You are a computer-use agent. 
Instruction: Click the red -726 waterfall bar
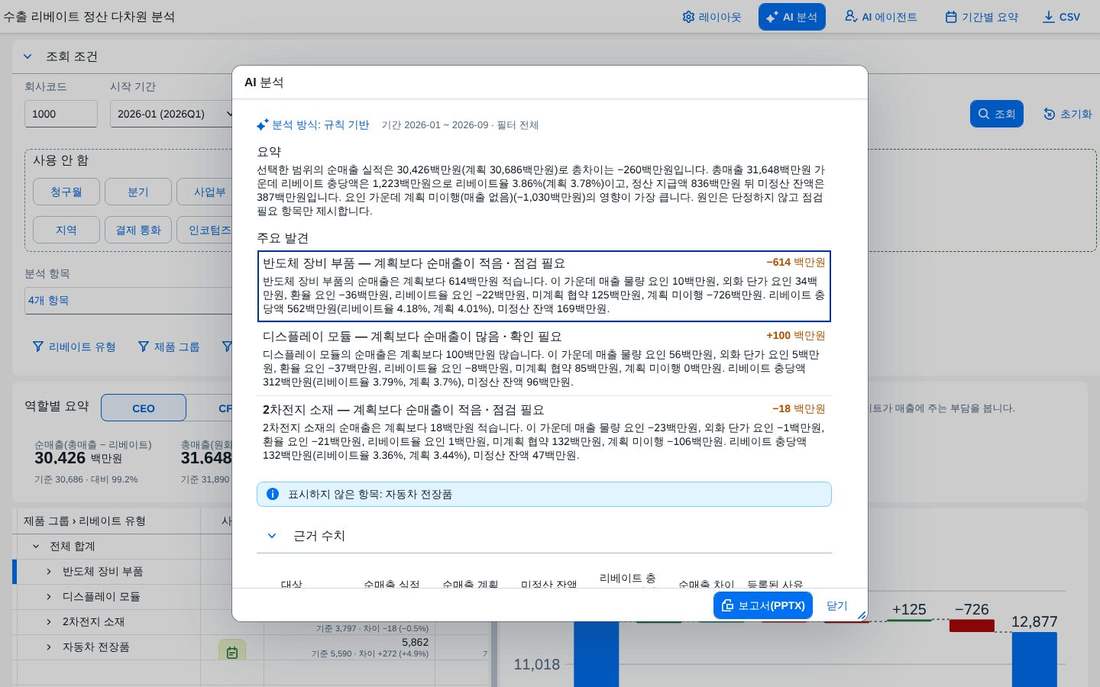(x=972, y=625)
